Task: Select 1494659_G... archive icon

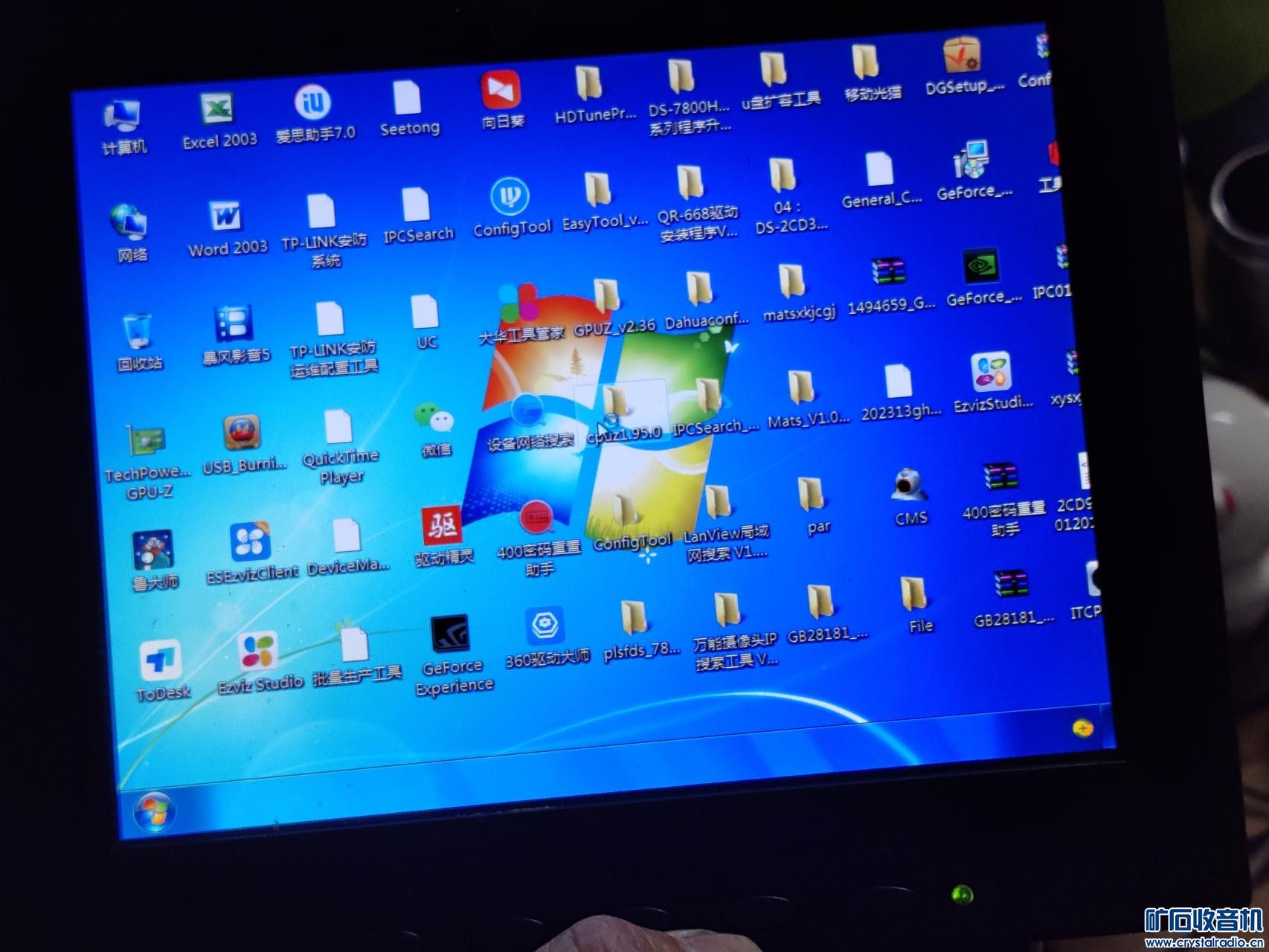Action: pos(888,272)
